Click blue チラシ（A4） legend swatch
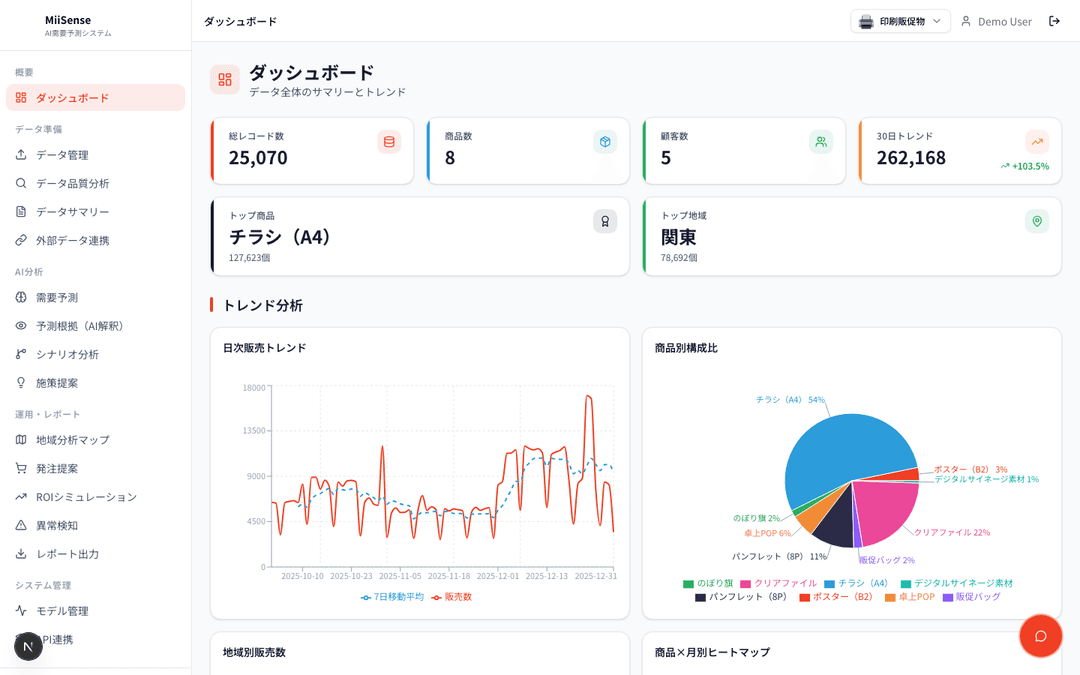 (x=829, y=584)
